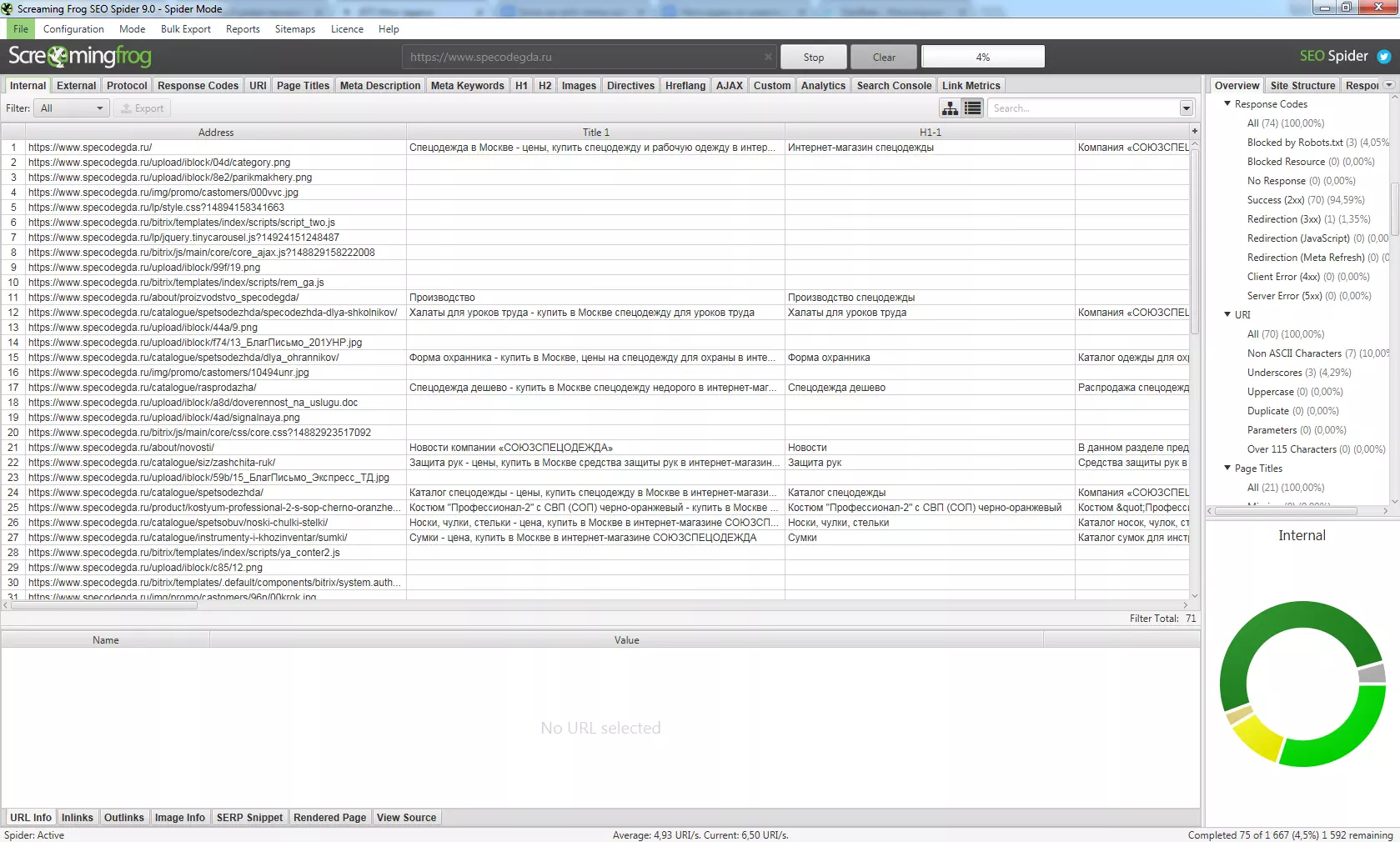Open the Reports menu
Image resolution: width=1400 pixels, height=842 pixels.
(243, 29)
